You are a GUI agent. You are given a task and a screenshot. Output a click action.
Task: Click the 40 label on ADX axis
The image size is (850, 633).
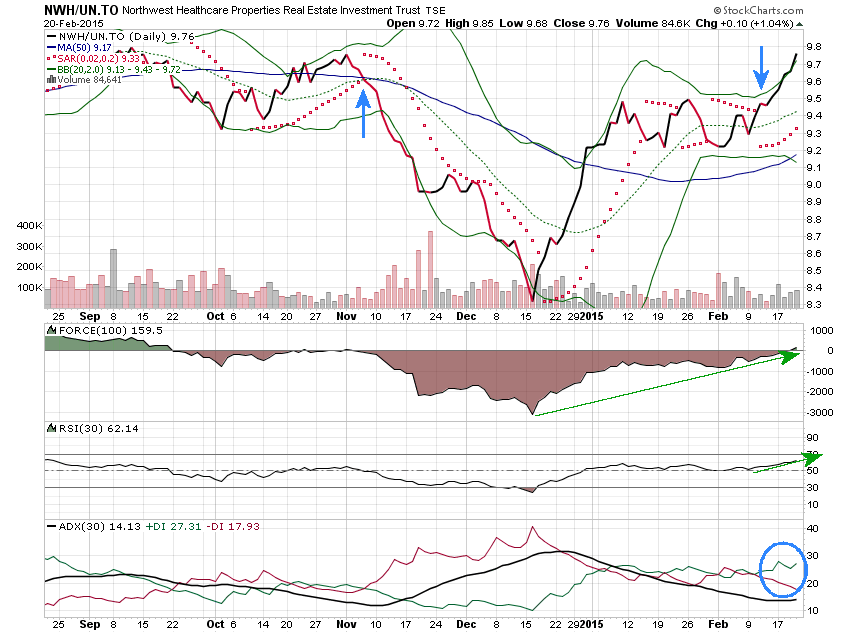(812, 528)
